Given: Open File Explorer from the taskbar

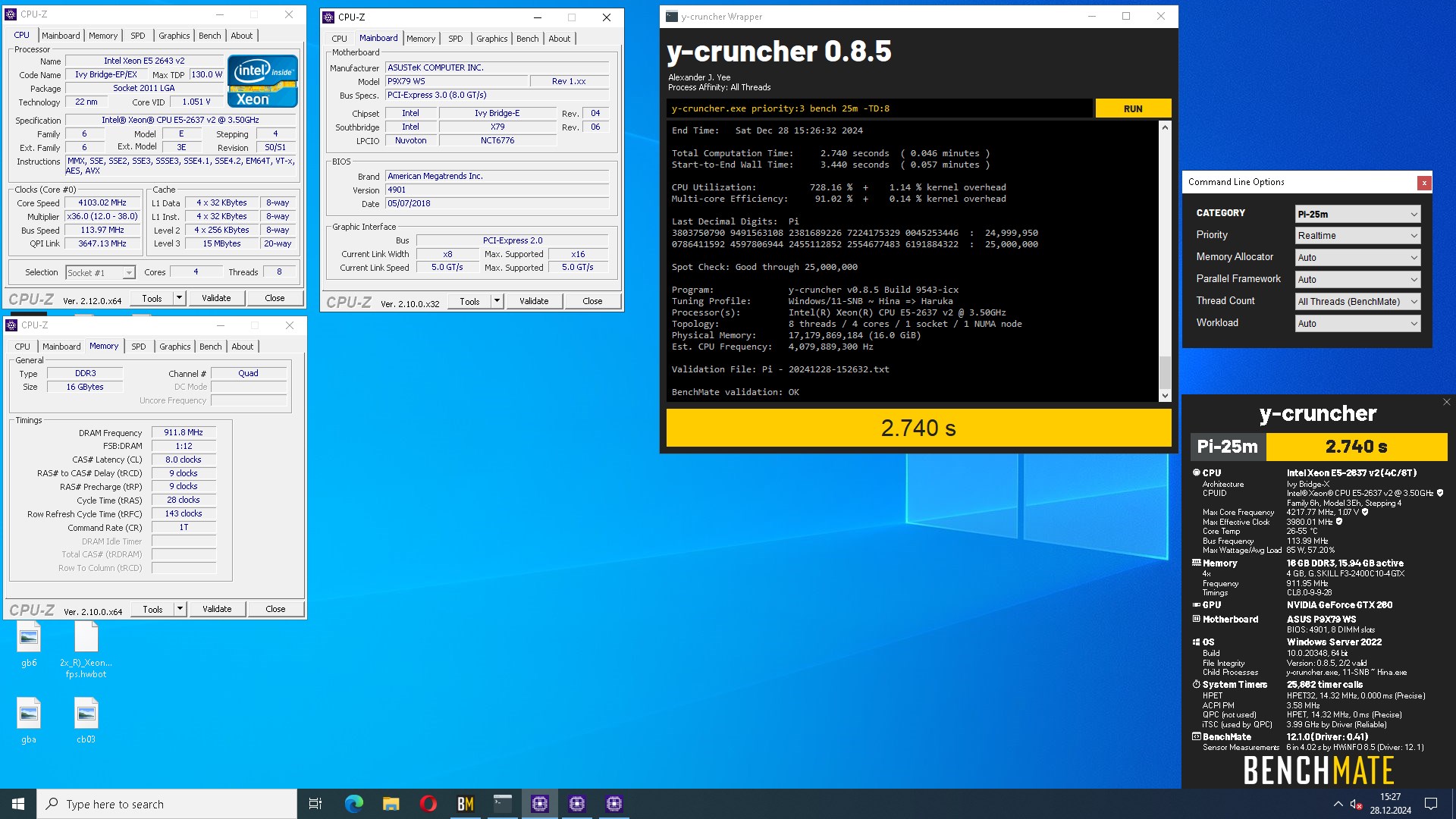Looking at the screenshot, I should [391, 804].
